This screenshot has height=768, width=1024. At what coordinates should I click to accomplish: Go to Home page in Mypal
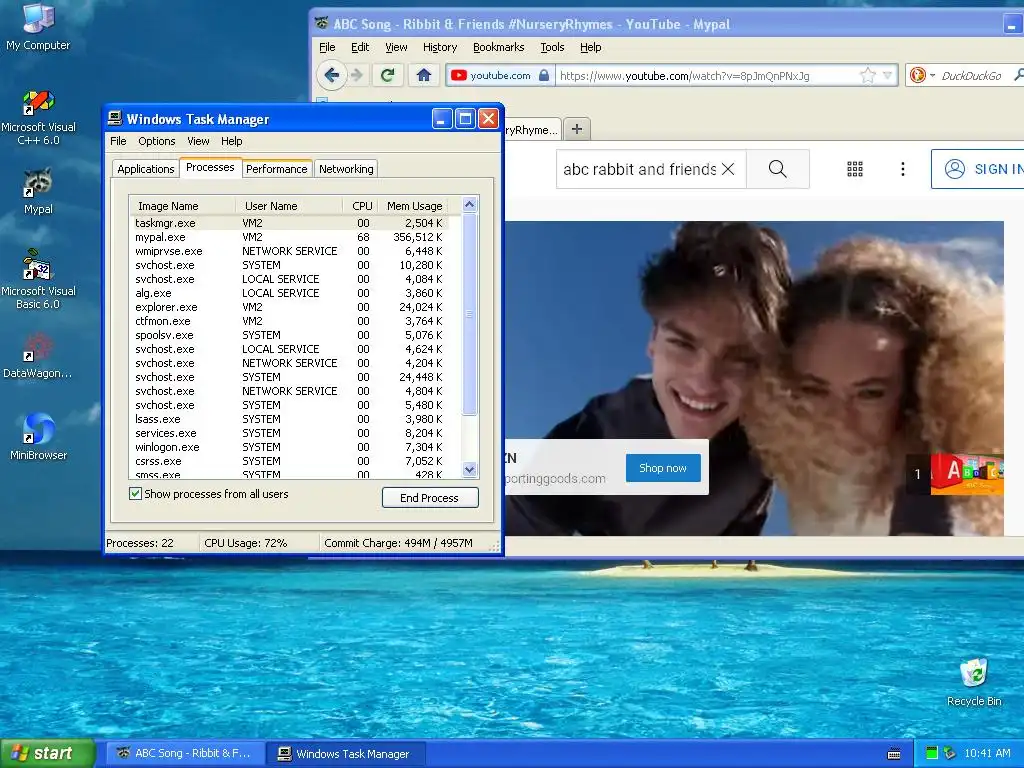[x=424, y=75]
